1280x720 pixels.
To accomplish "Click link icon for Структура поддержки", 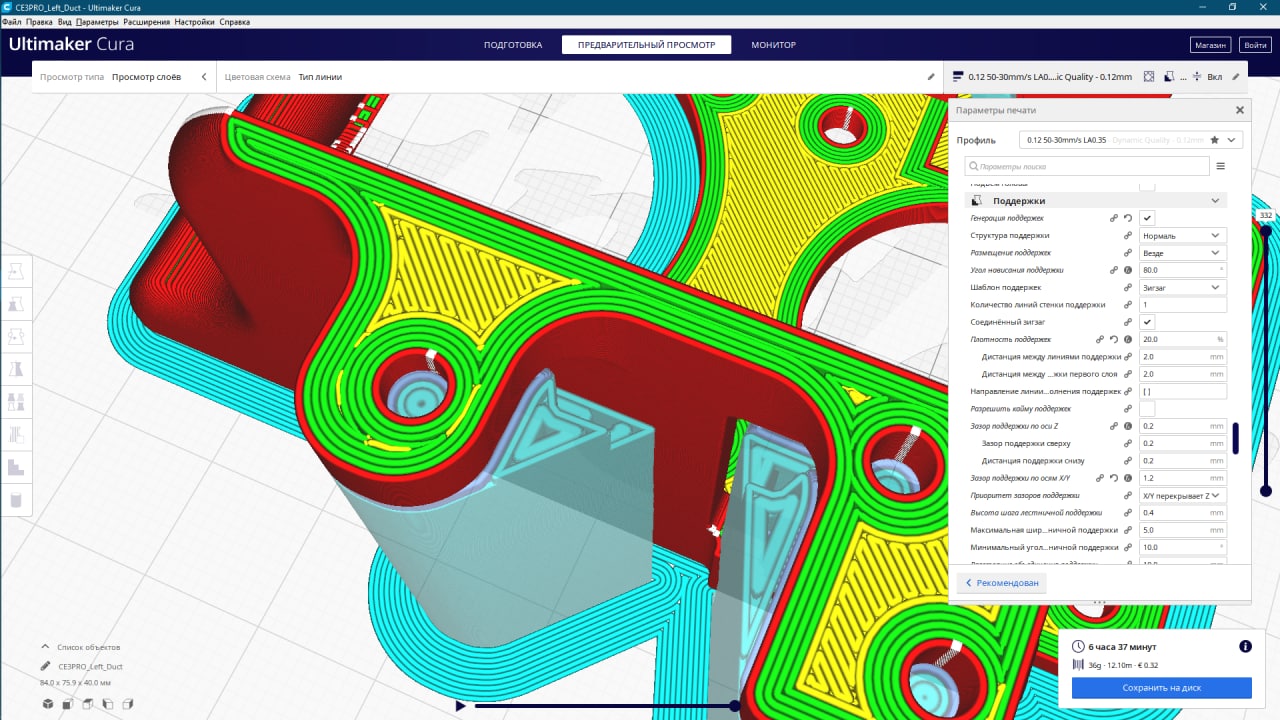I will (x=1127, y=235).
